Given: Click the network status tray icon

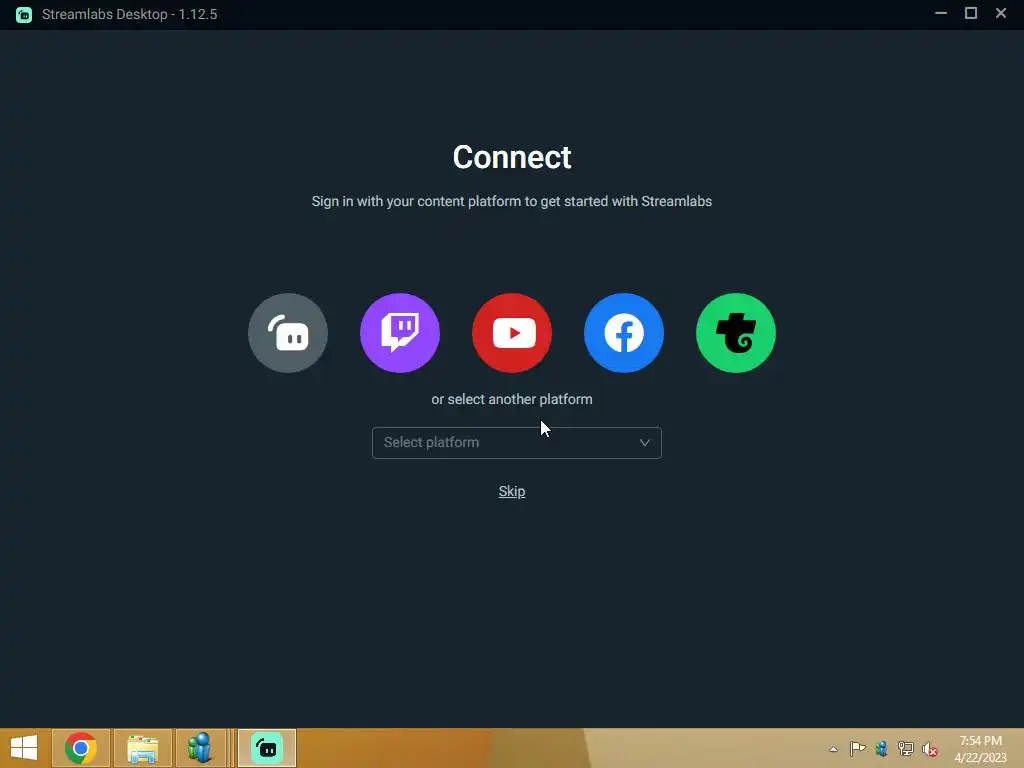Looking at the screenshot, I should coord(906,748).
